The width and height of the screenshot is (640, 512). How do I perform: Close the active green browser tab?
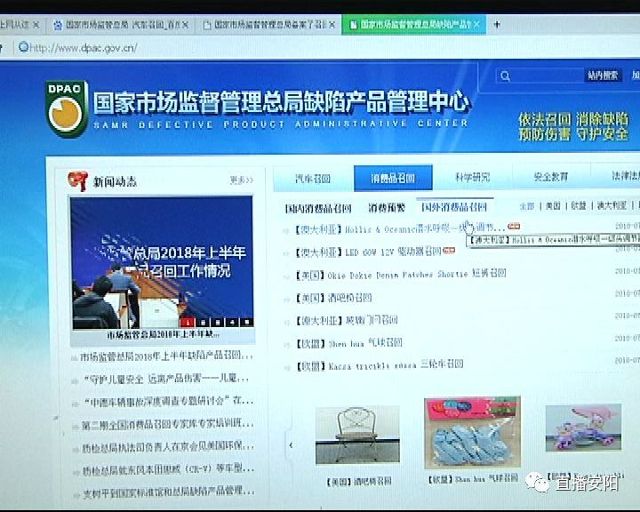476,24
